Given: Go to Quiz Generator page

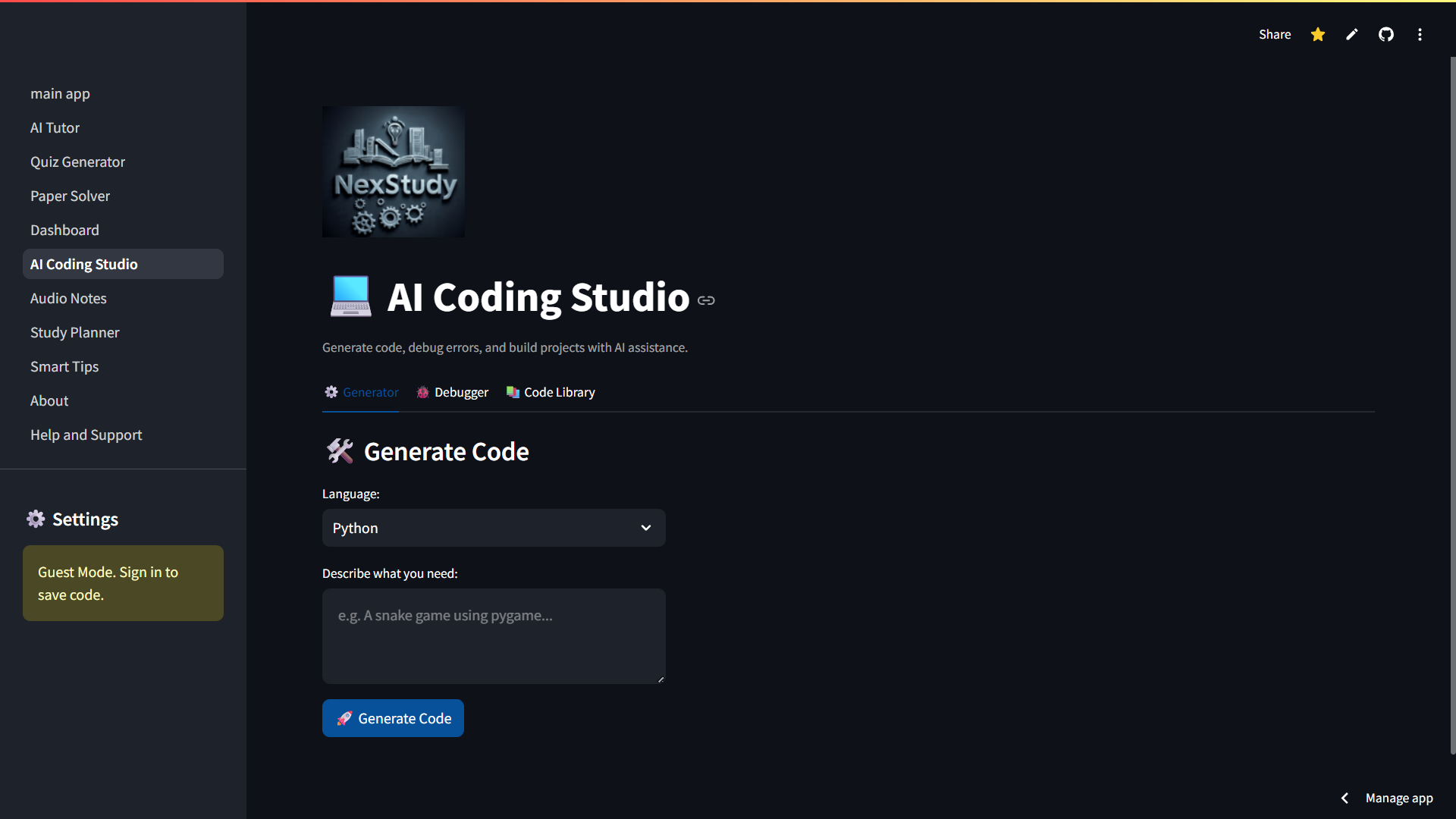Looking at the screenshot, I should point(77,162).
